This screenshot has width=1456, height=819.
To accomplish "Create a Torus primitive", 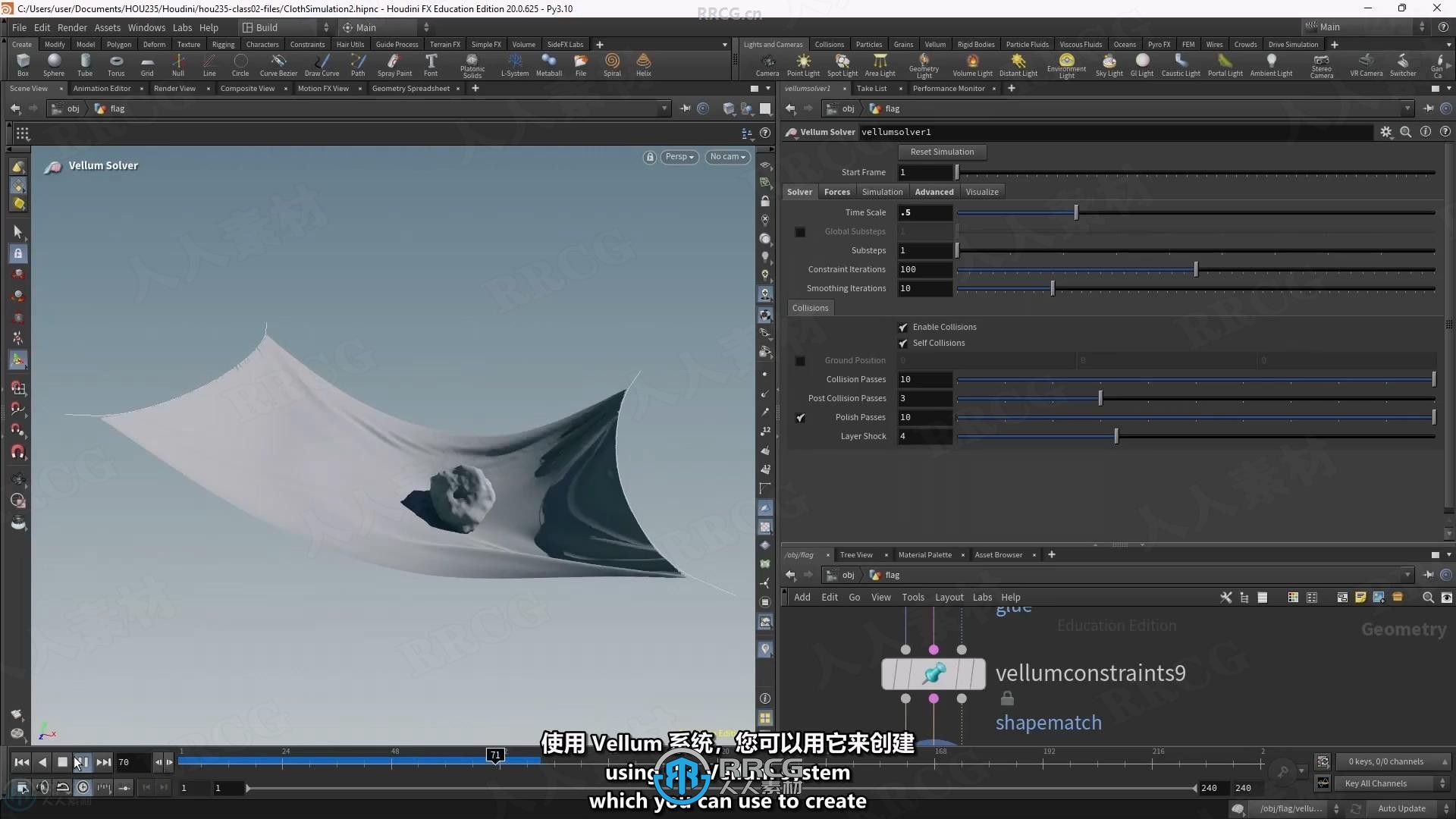I will pos(116,65).
